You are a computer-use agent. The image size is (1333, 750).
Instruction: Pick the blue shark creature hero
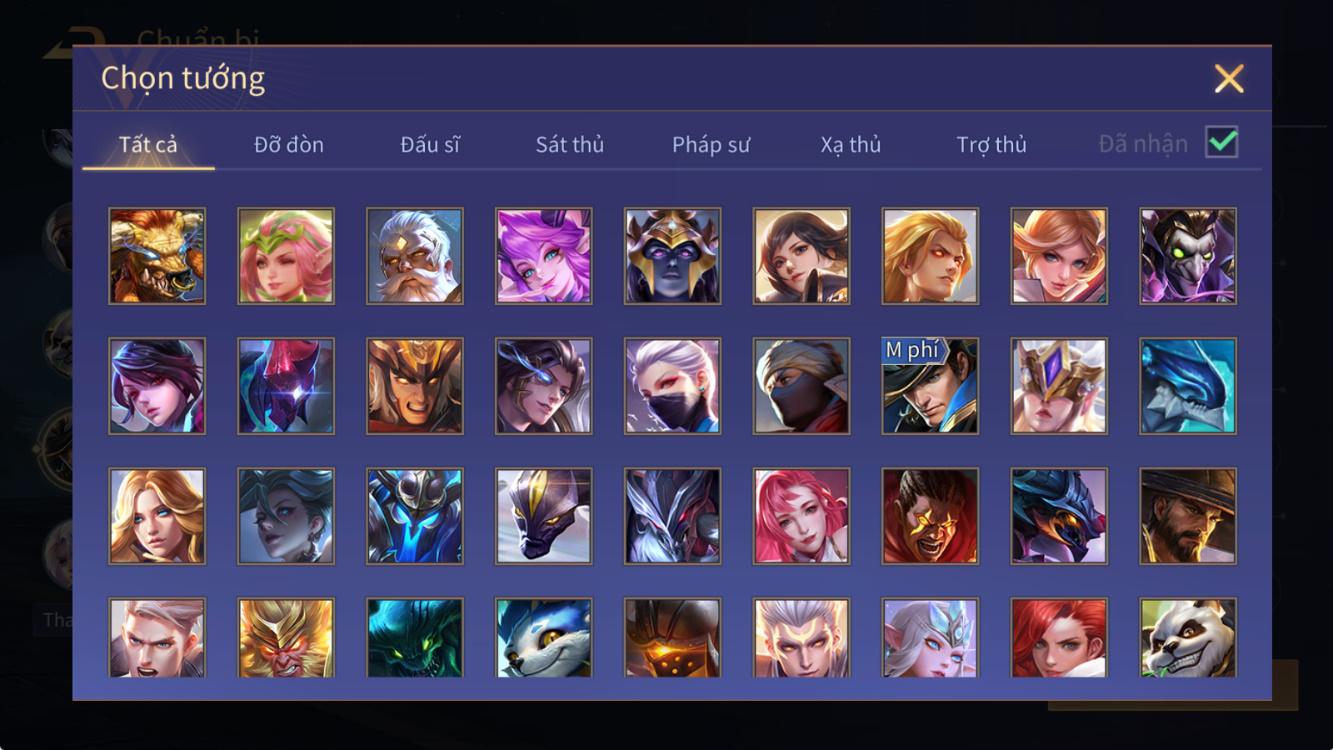[x=1188, y=386]
